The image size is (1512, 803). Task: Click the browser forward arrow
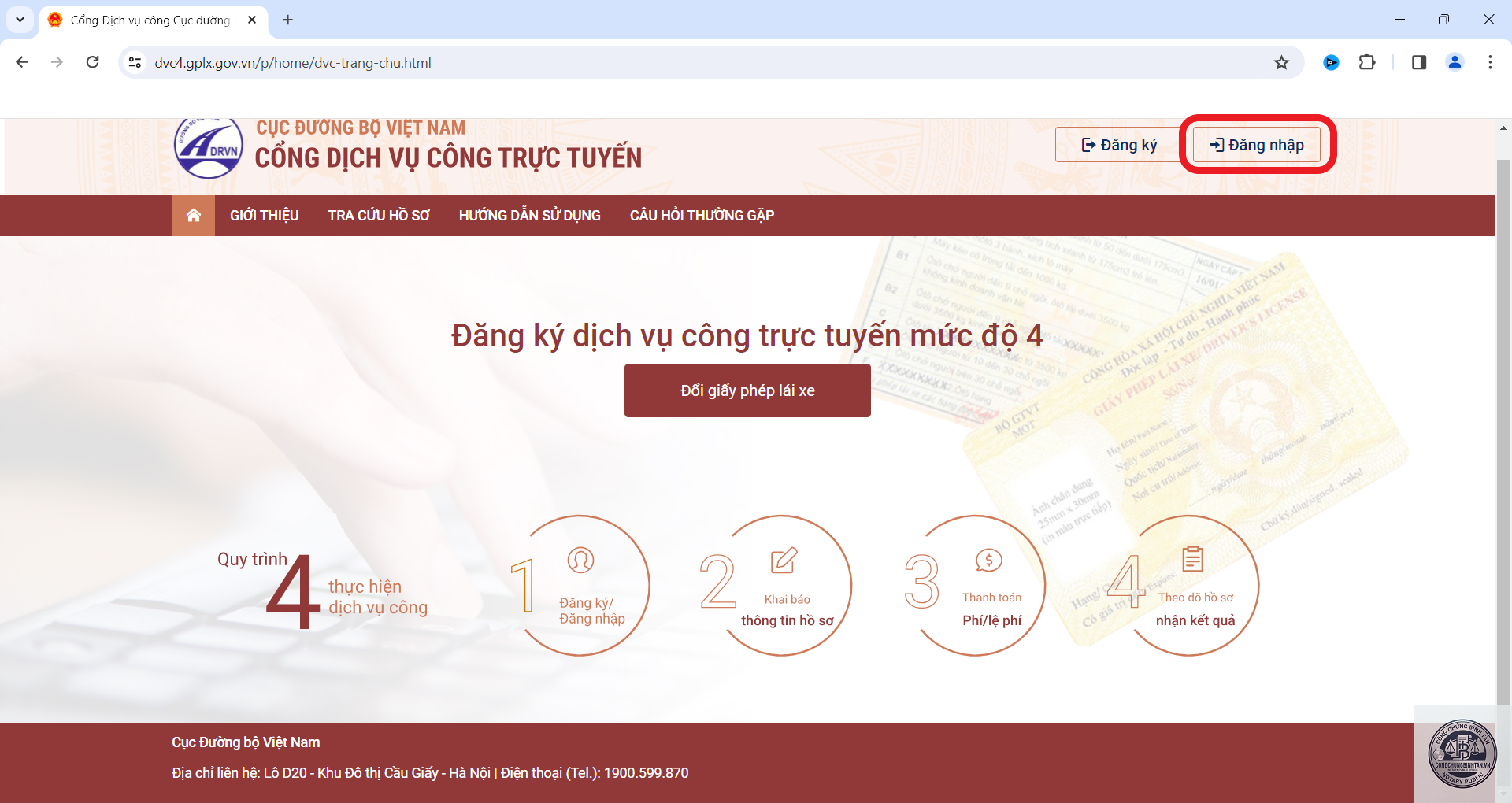pyautogui.click(x=57, y=62)
